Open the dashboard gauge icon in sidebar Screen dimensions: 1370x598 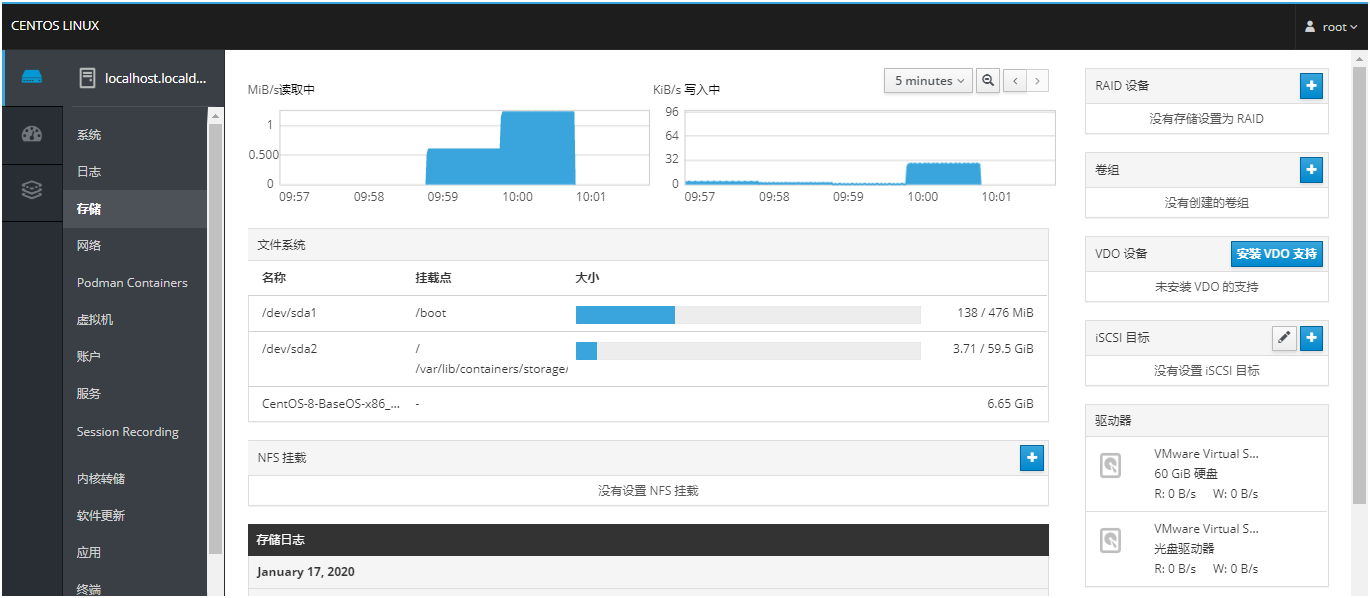click(x=32, y=134)
